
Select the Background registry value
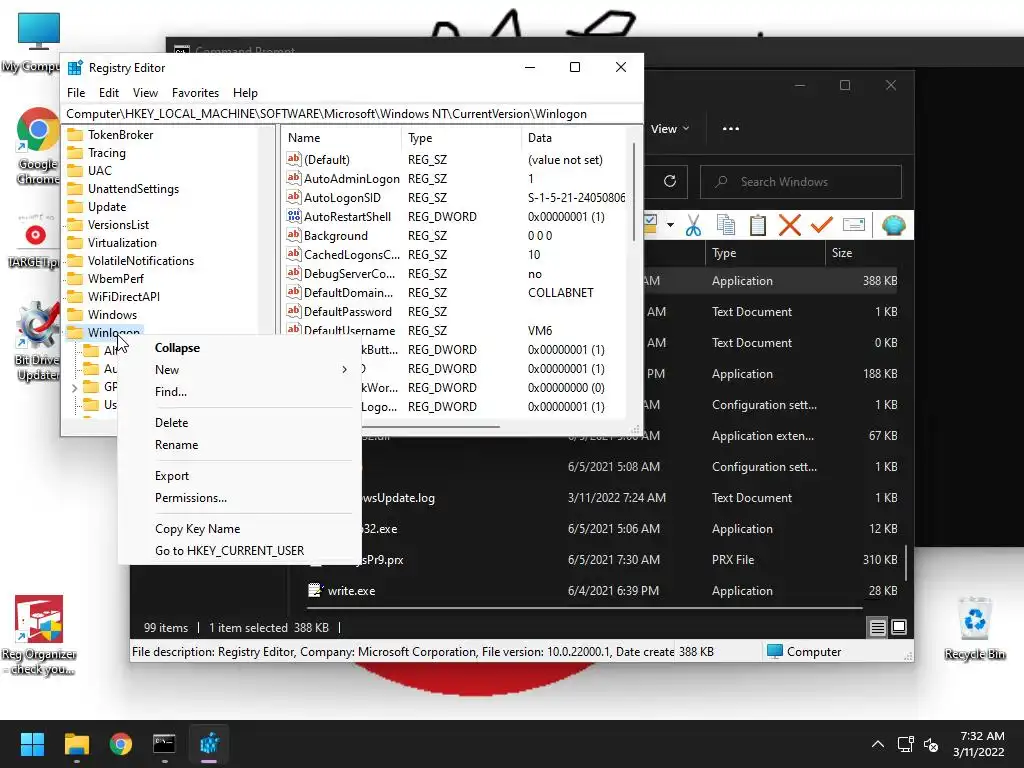336,236
